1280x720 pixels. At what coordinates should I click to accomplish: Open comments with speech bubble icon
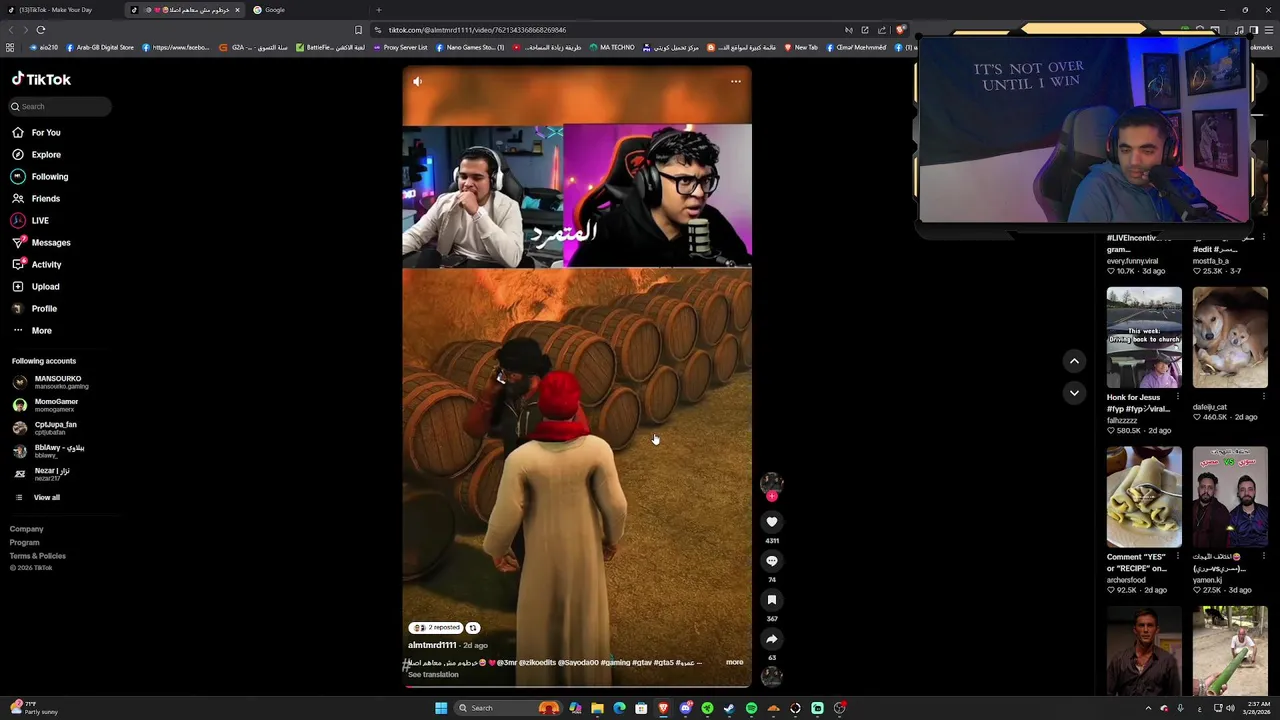pyautogui.click(x=772, y=560)
